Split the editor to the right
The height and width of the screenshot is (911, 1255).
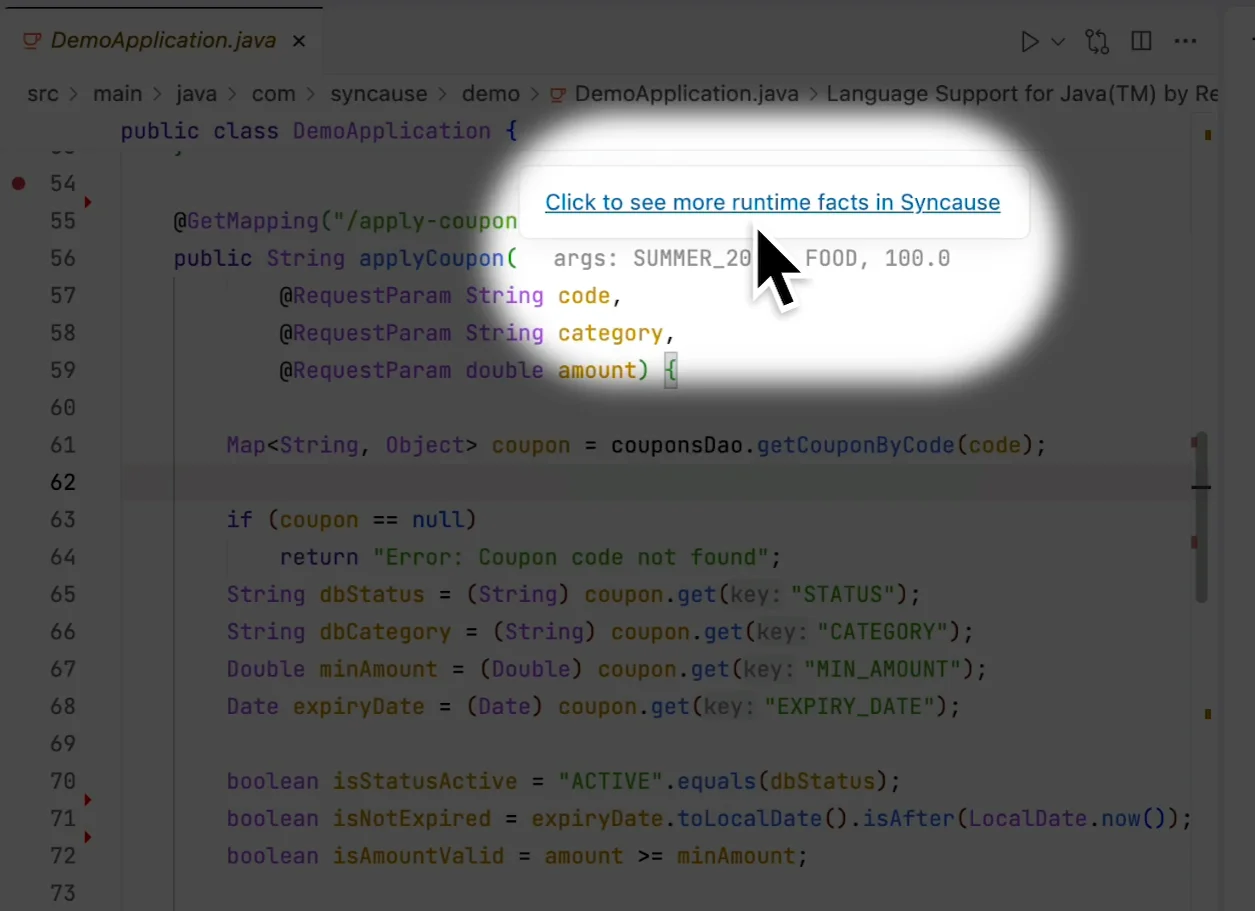[x=1141, y=42]
